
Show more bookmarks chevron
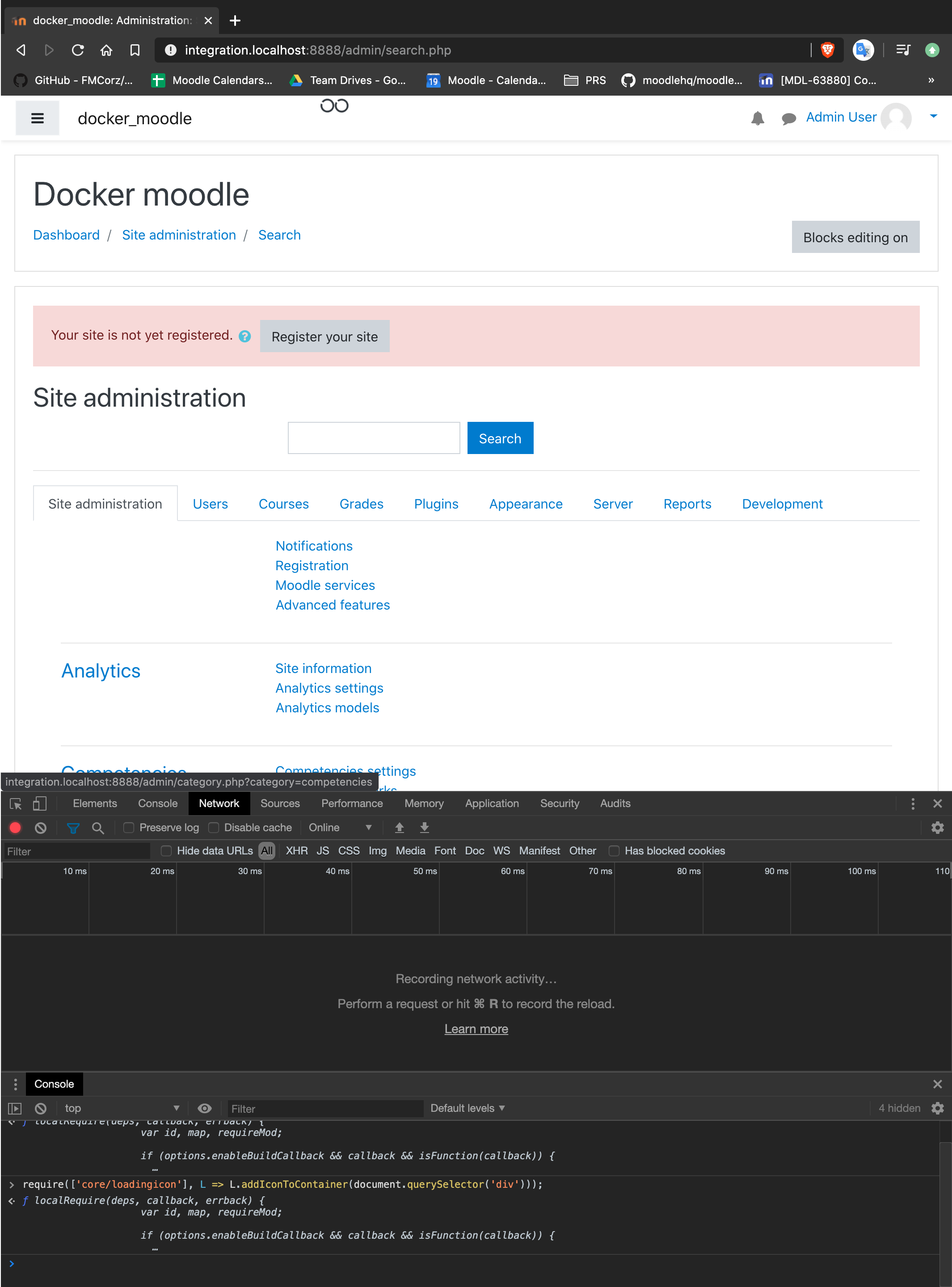tap(931, 80)
